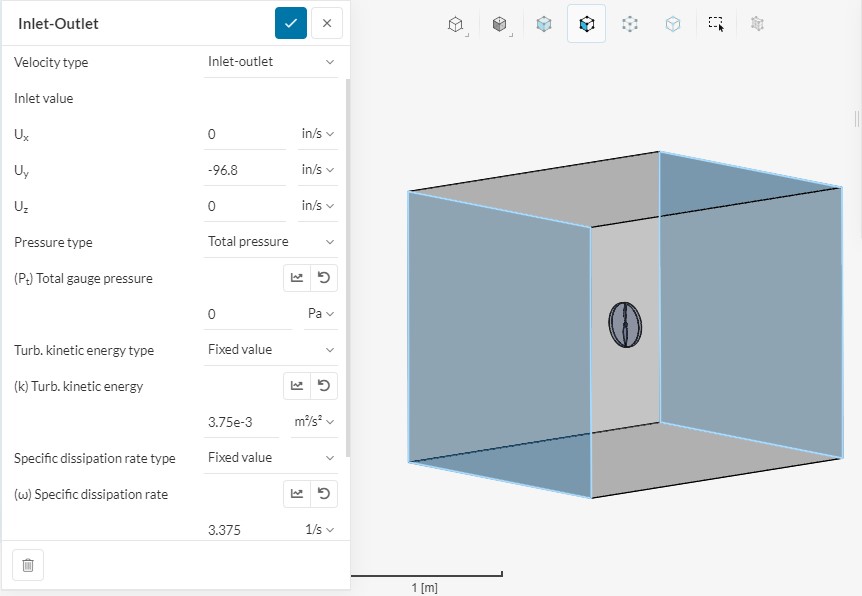Change the Ux unit dropdown
Image resolution: width=862 pixels, height=596 pixels.
click(318, 134)
